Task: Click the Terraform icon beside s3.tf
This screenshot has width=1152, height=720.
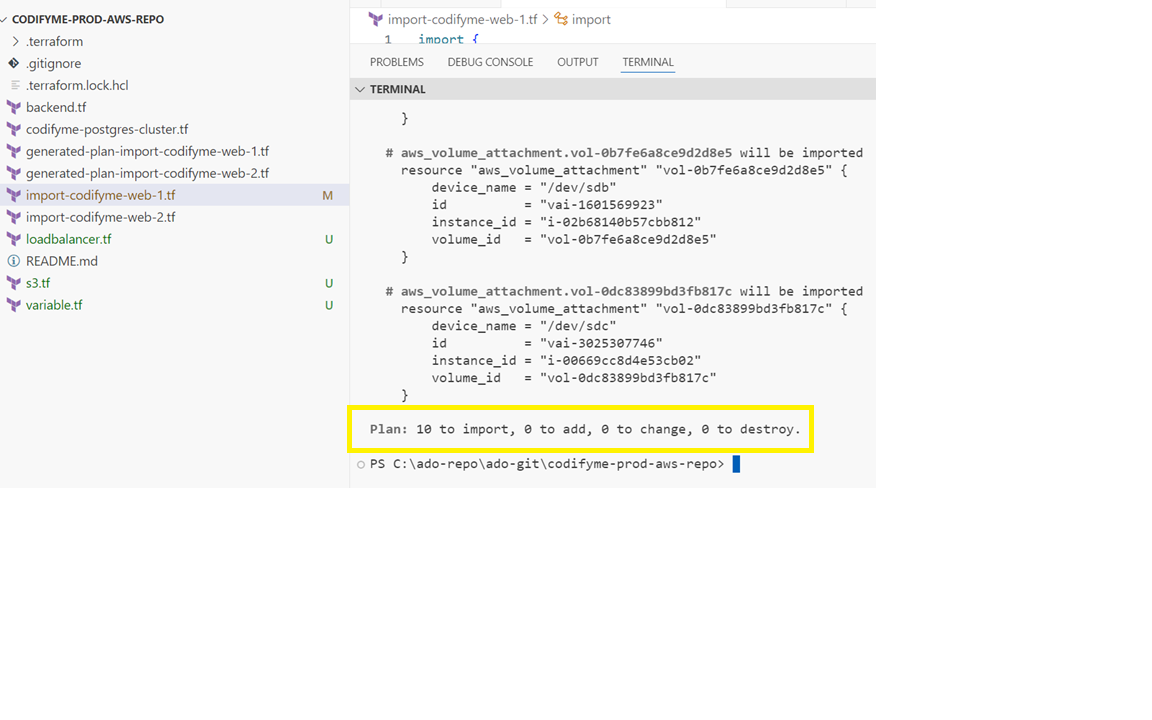Action: pos(14,283)
